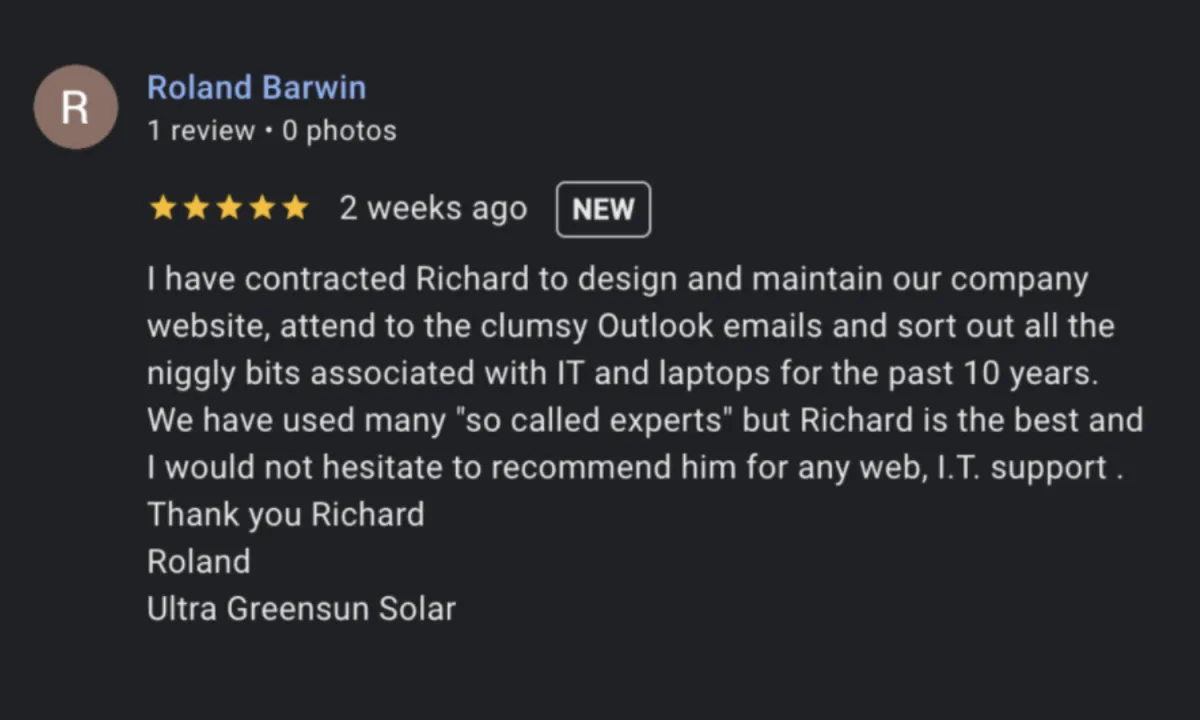Click the word "Outlook" in the review

point(655,326)
